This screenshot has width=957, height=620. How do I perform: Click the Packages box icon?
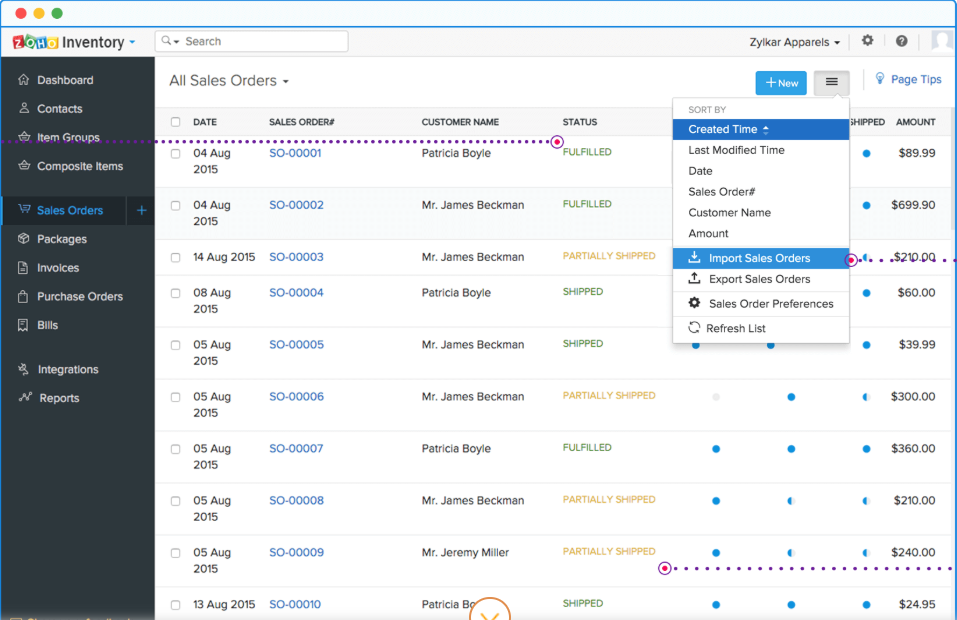24,239
